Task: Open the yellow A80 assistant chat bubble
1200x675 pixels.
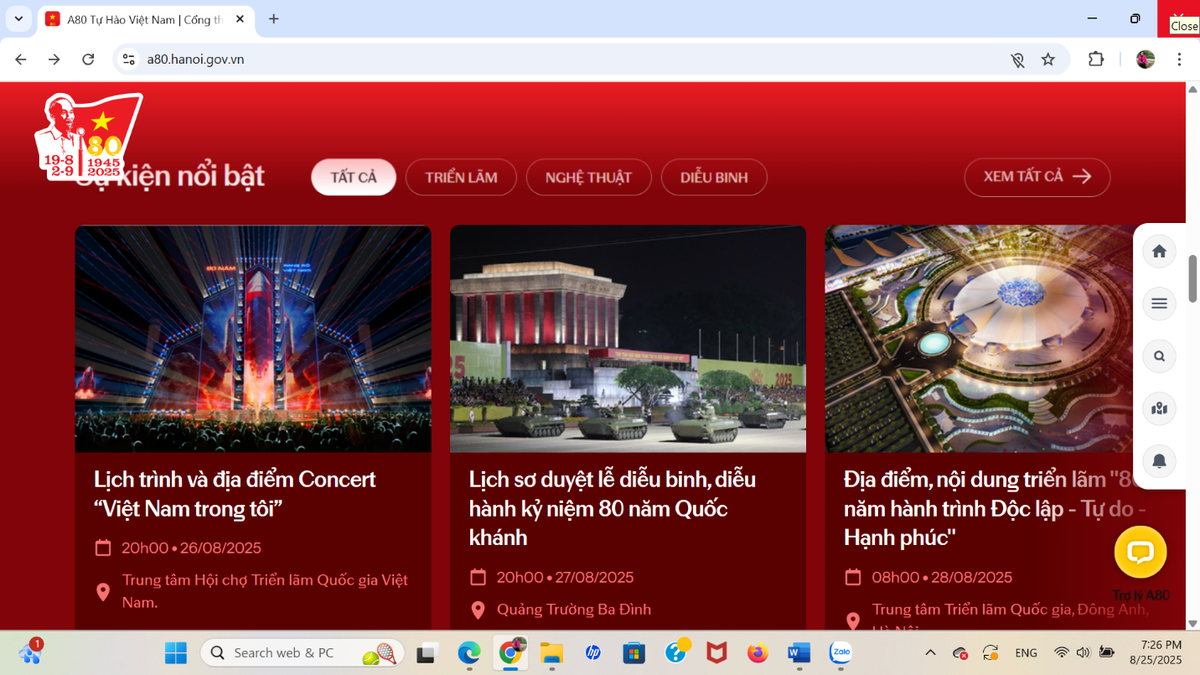Action: (x=1140, y=552)
